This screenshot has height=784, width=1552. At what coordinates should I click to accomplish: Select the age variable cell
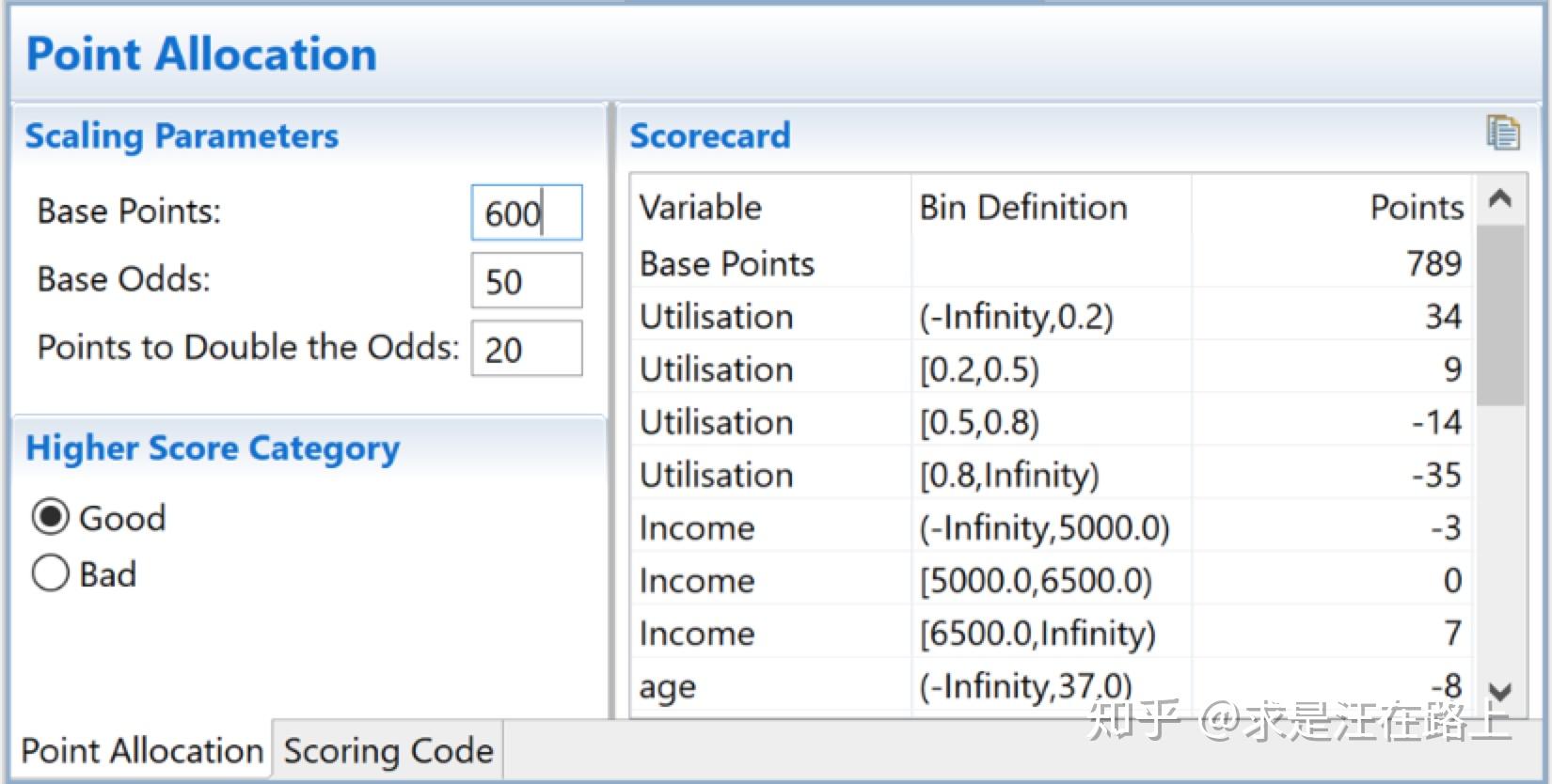(x=668, y=687)
